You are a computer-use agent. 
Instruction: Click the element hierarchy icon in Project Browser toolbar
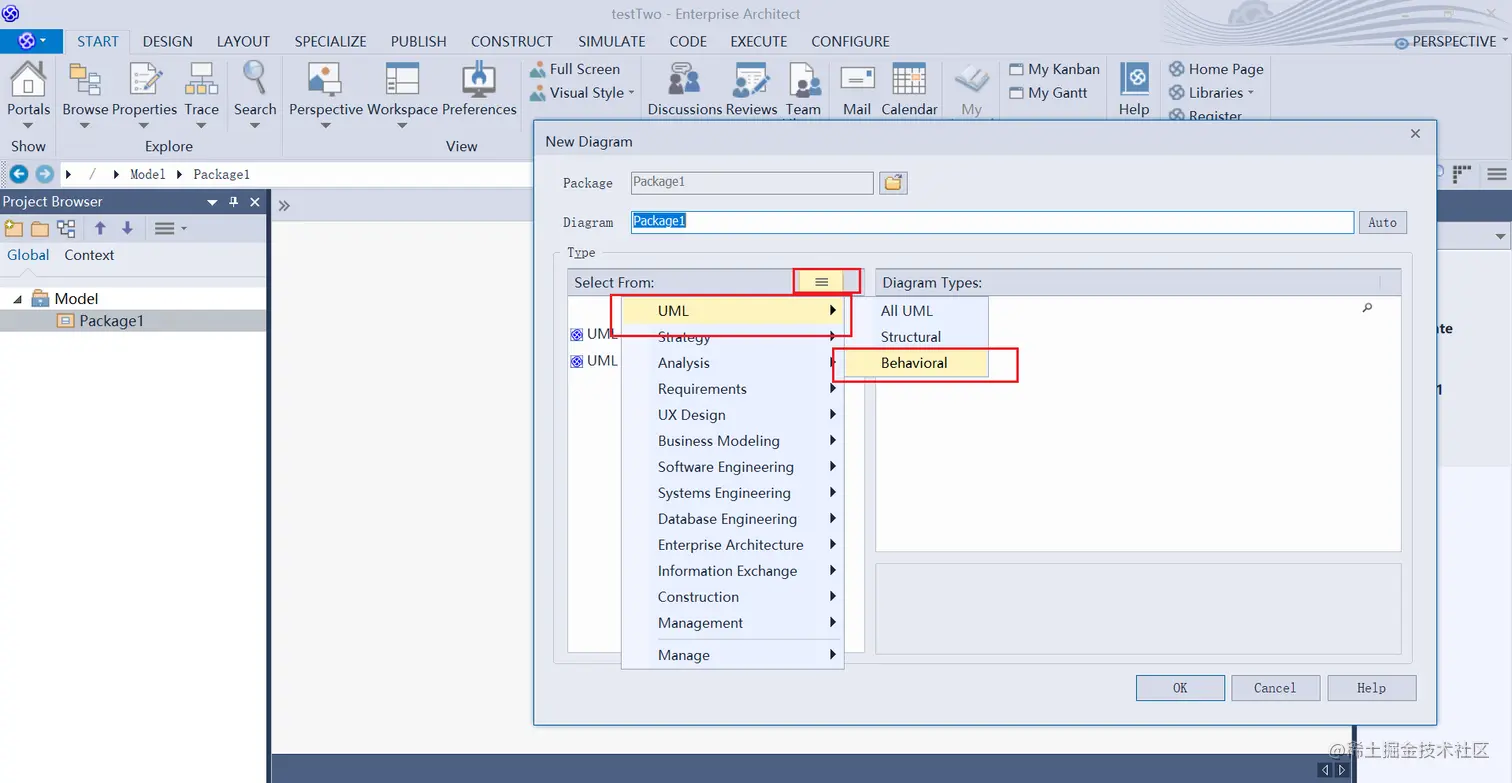pyautogui.click(x=66, y=228)
